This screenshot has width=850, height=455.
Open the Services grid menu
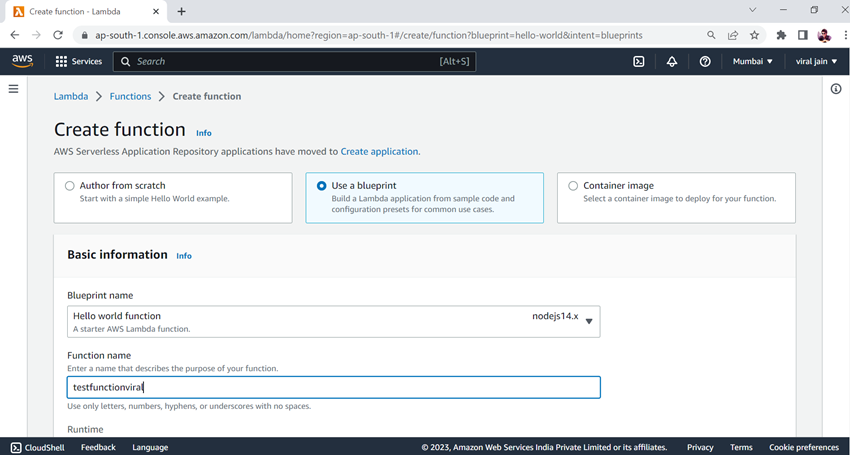click(x=61, y=61)
